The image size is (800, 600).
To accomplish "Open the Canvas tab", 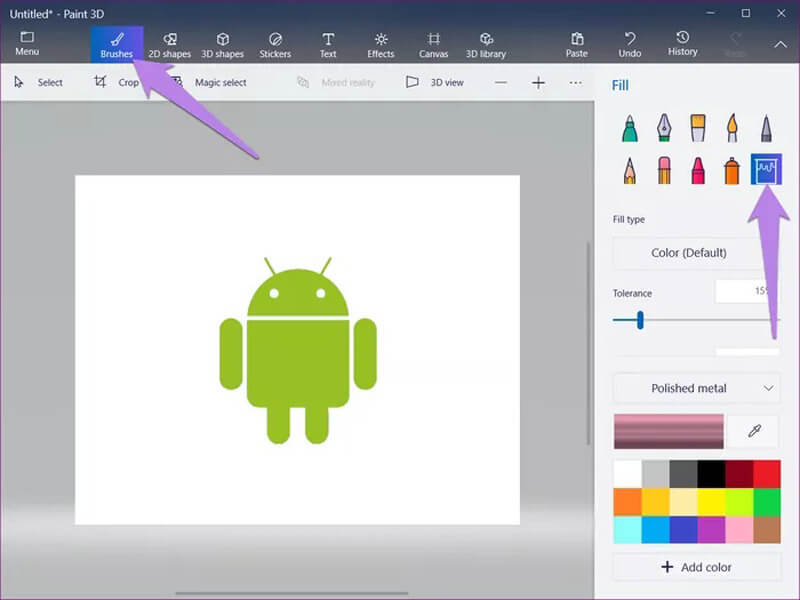I will (434, 45).
